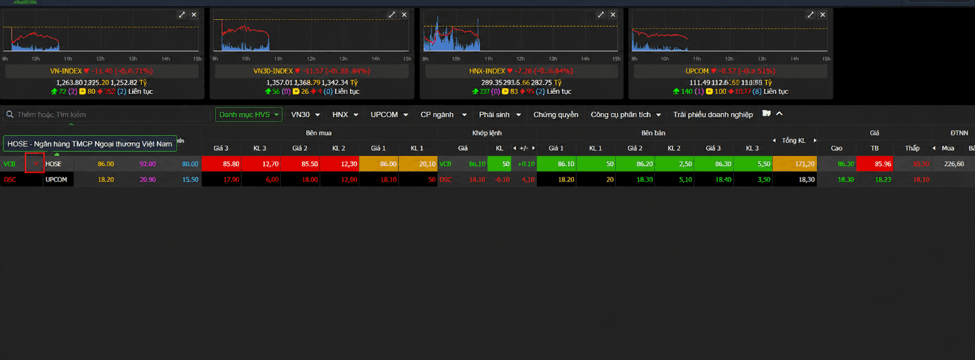975x360 pixels.
Task: Open the VN30 dropdown
Action: click(x=305, y=115)
